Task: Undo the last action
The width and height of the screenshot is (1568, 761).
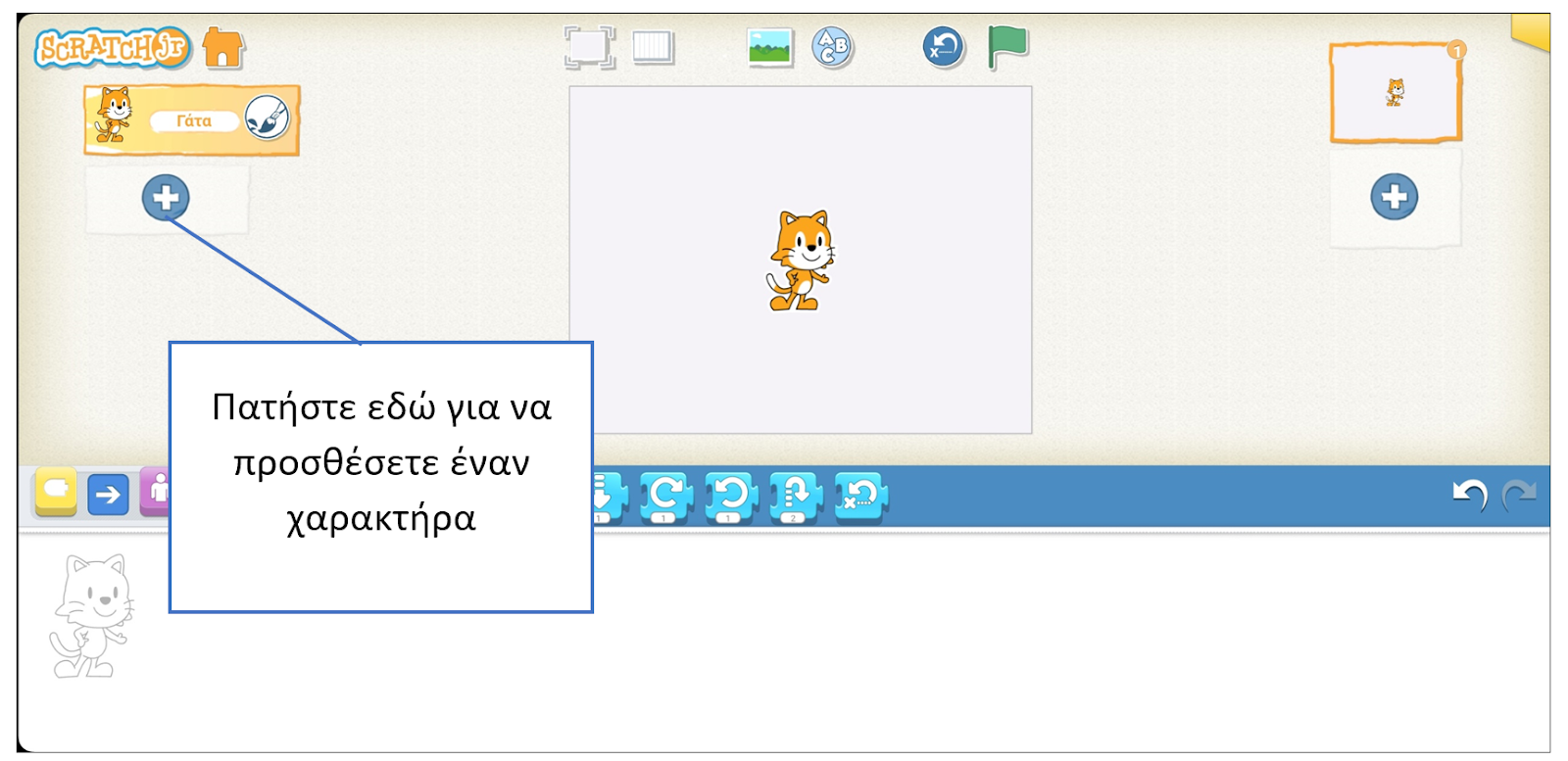Action: click(x=1470, y=495)
